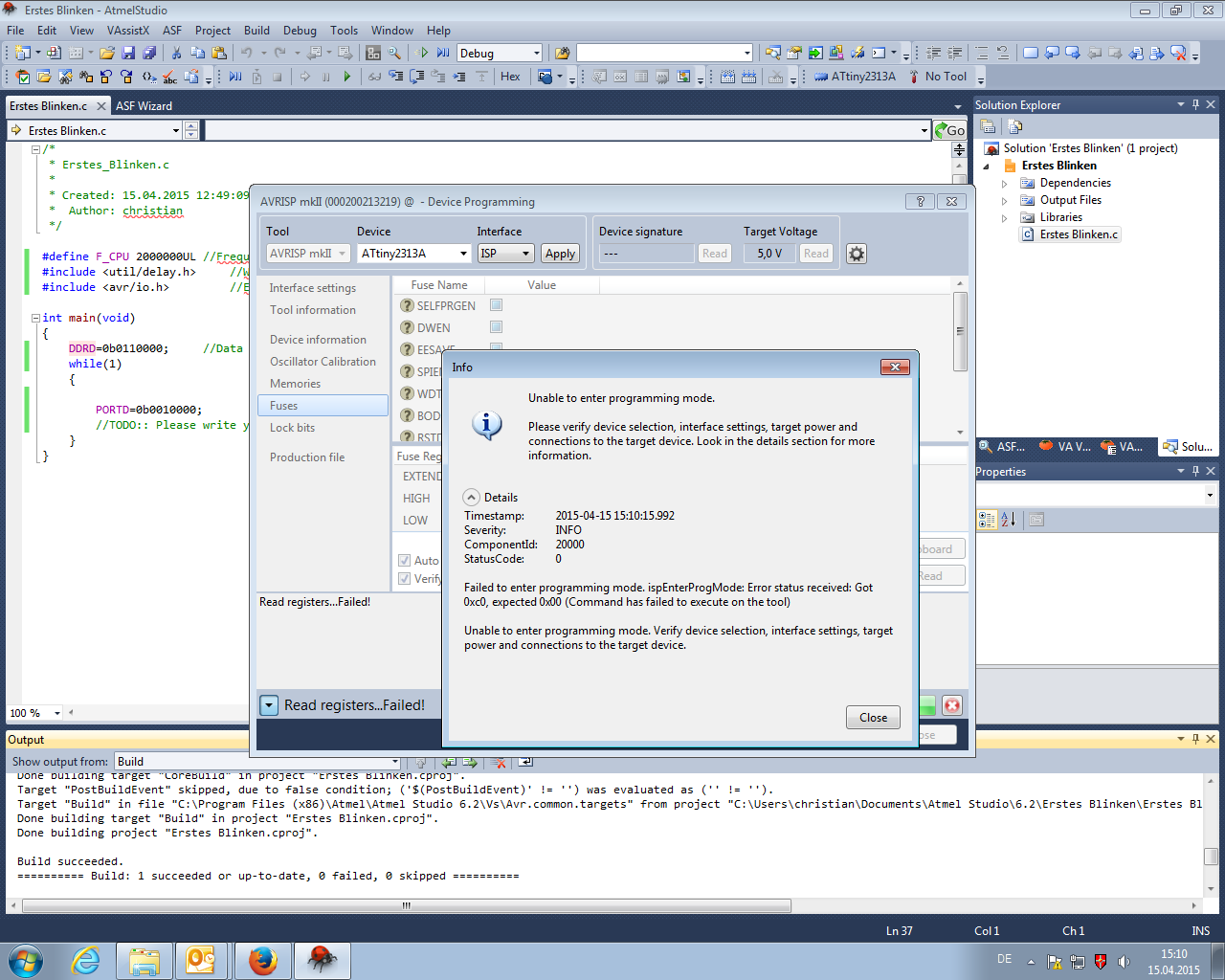Screen dimensions: 1225x980
Task: Open Internet Explorer from the taskbar
Action: pos(86,960)
